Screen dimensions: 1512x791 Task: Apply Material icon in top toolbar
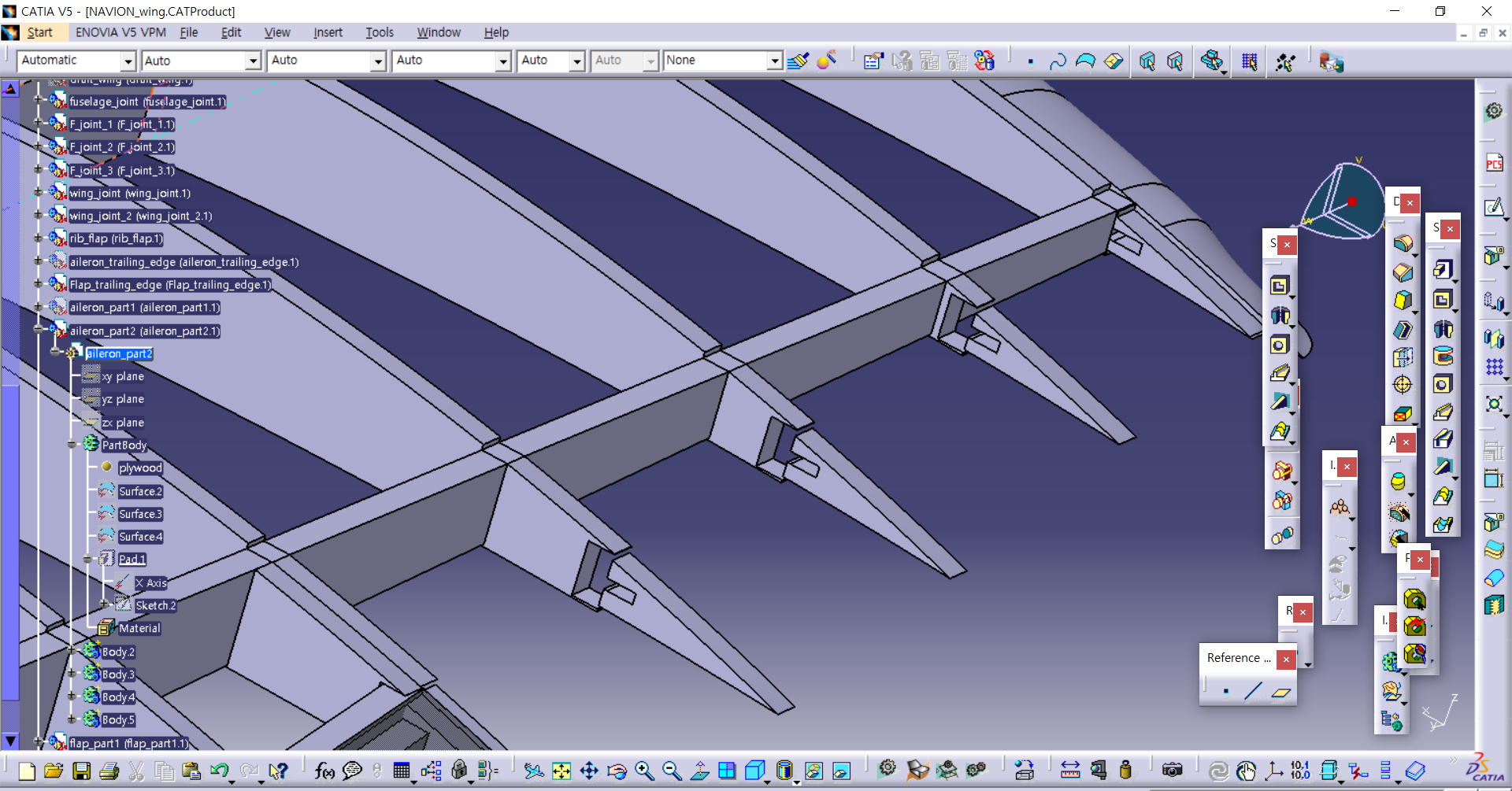[x=827, y=61]
